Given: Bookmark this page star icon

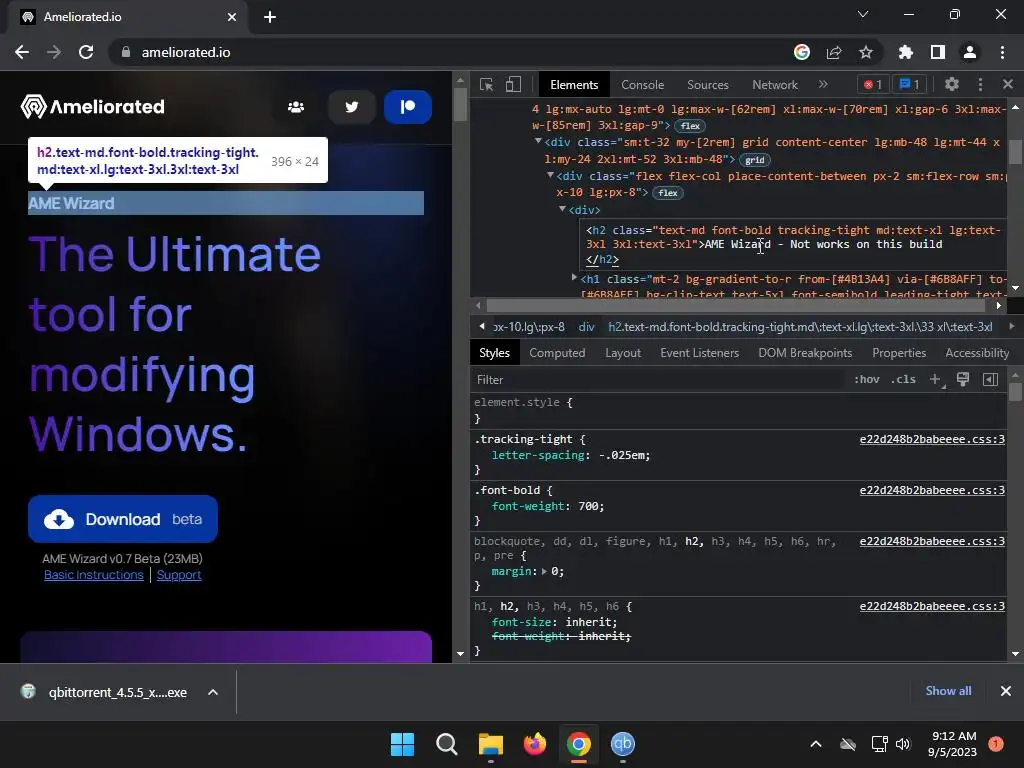Looking at the screenshot, I should [x=865, y=52].
